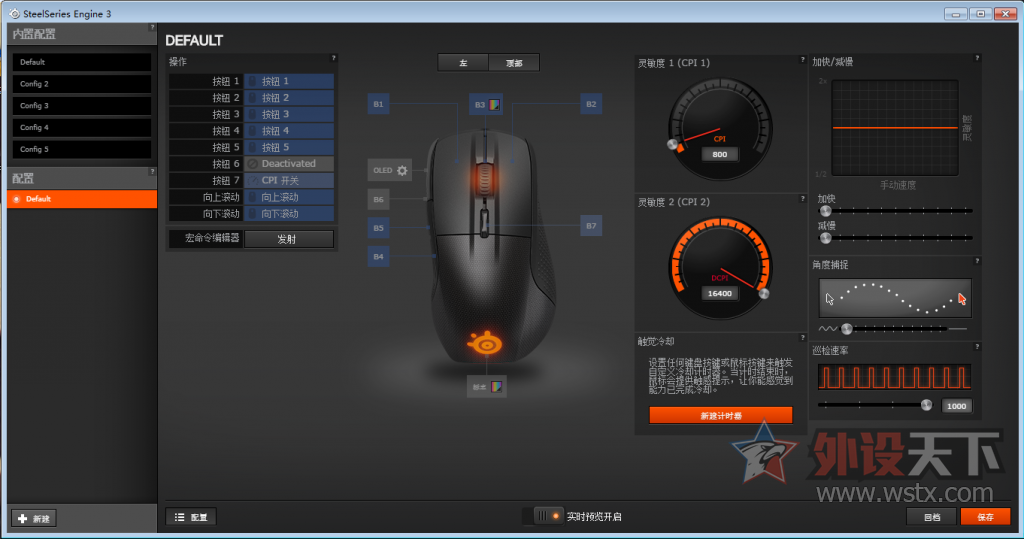Click the B5 button label
This screenshot has width=1024, height=539.
point(379,228)
